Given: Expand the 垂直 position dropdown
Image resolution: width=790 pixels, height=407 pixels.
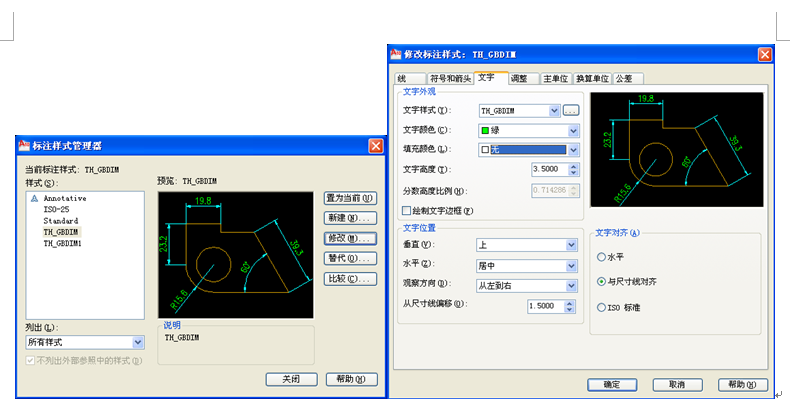Looking at the screenshot, I should 573,245.
